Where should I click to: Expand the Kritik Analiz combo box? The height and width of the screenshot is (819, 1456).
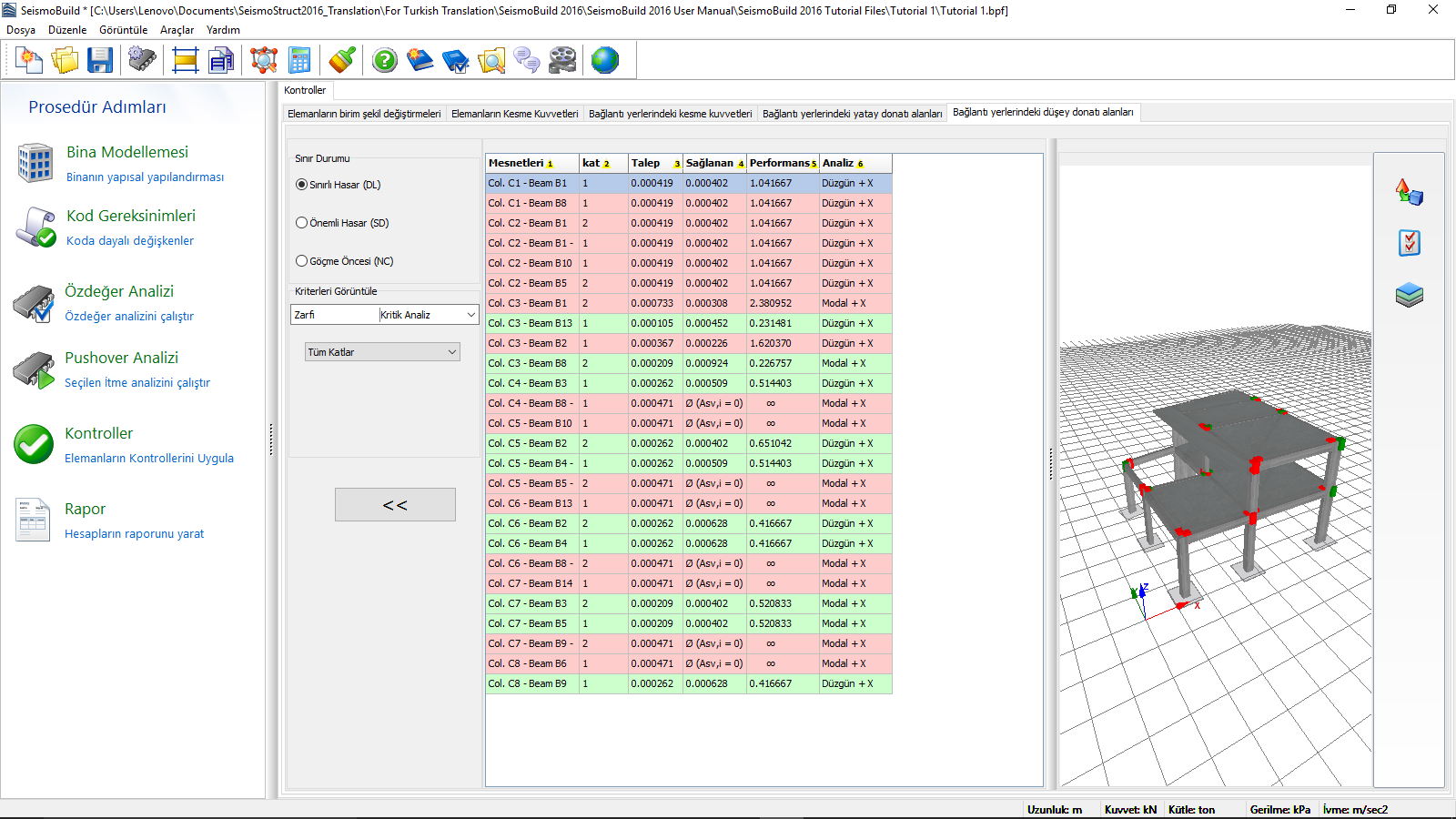(x=428, y=315)
